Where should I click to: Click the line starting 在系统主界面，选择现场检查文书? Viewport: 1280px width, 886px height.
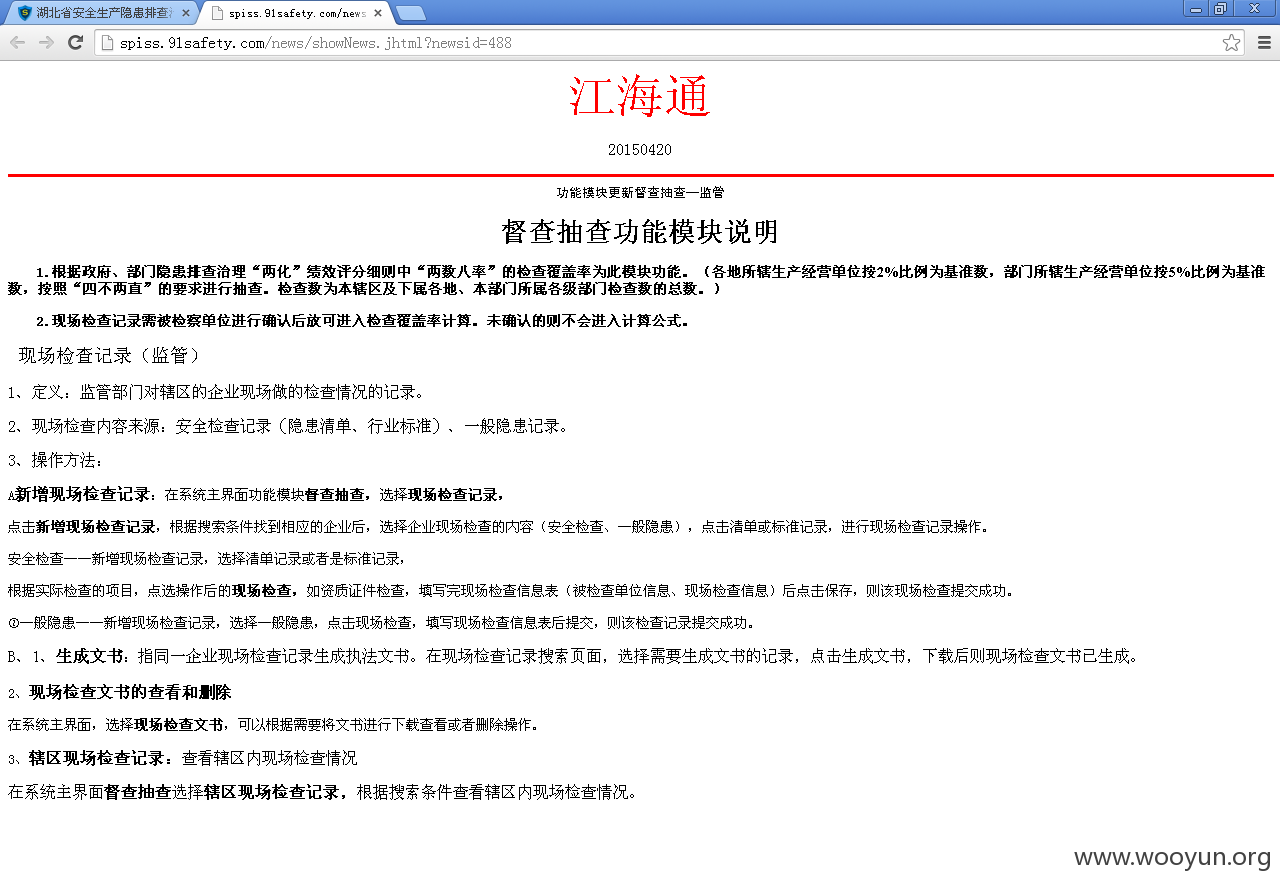273,724
